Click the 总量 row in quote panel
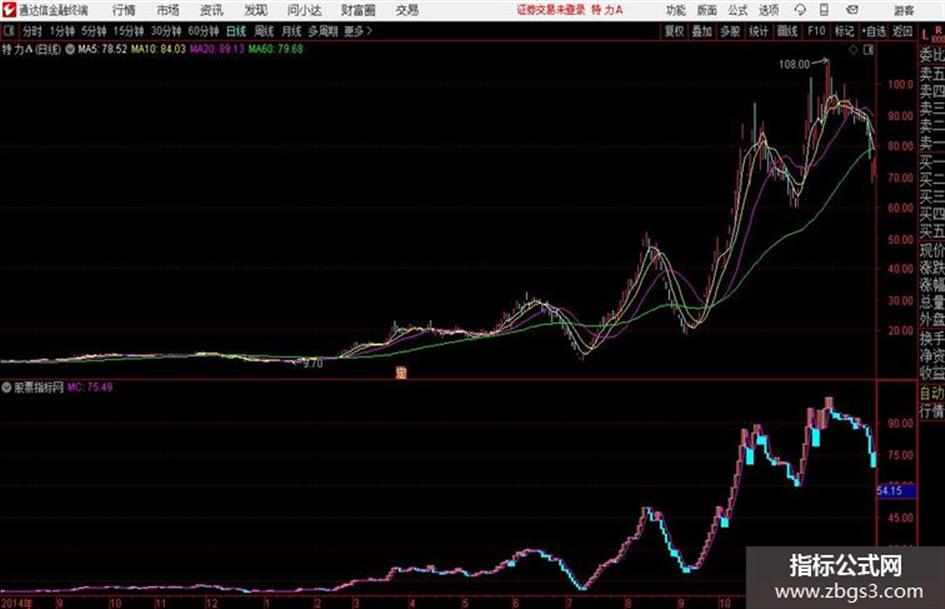The height and width of the screenshot is (609, 945). pyautogui.click(x=932, y=302)
